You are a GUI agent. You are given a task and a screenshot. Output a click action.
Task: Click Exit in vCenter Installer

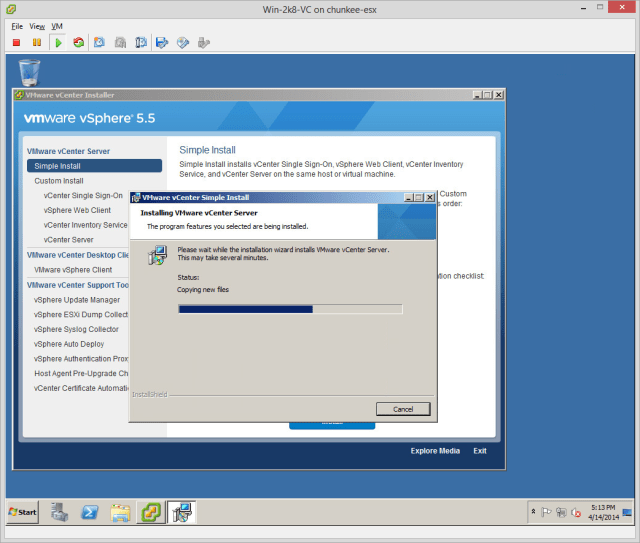pyautogui.click(x=480, y=451)
